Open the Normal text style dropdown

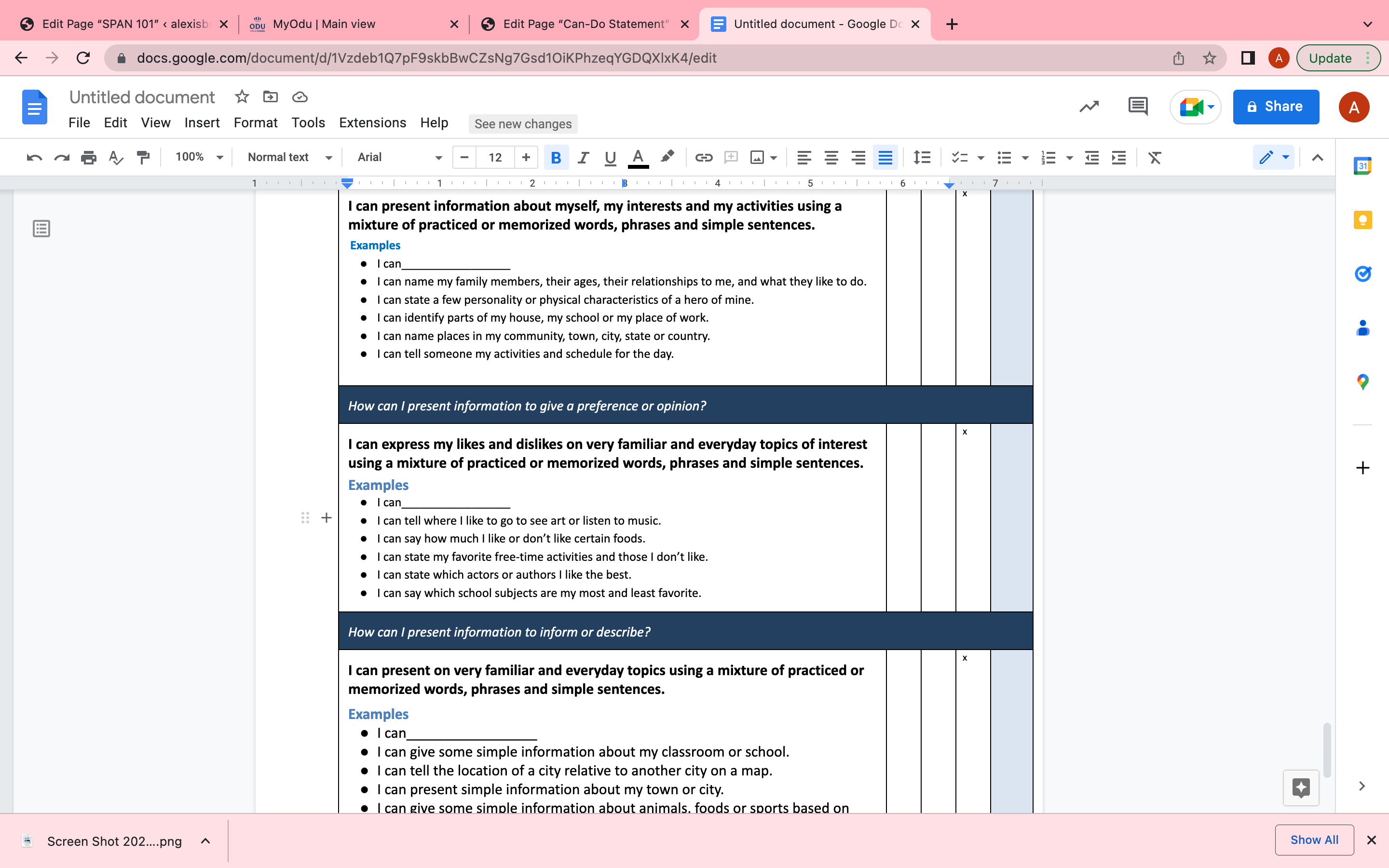tap(289, 157)
